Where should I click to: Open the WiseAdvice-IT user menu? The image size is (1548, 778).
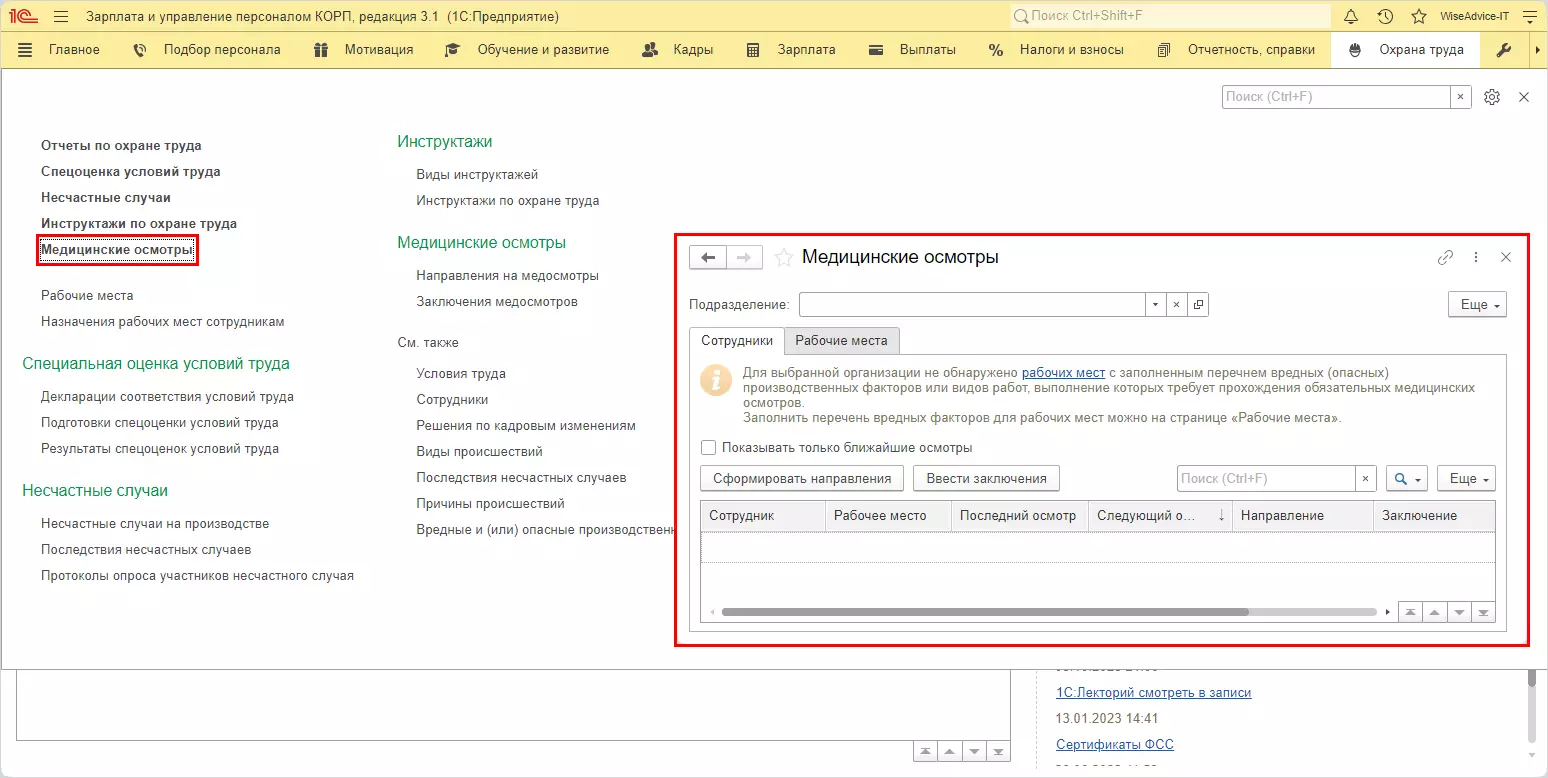pyautogui.click(x=1474, y=17)
